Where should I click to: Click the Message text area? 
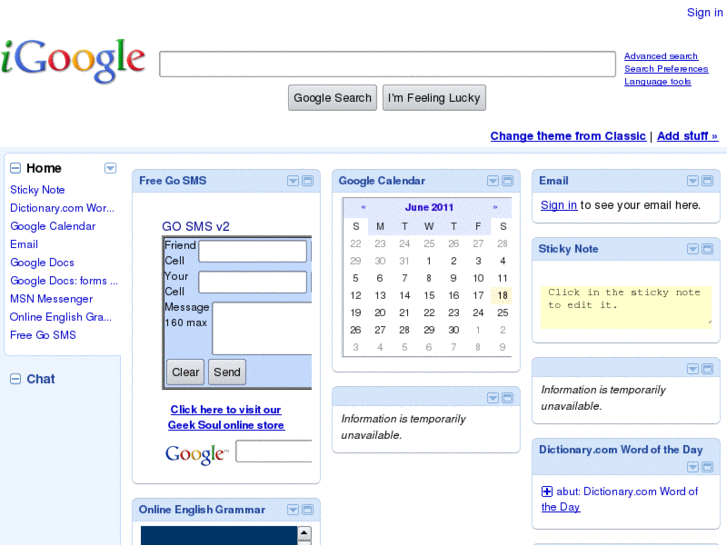[x=262, y=328]
